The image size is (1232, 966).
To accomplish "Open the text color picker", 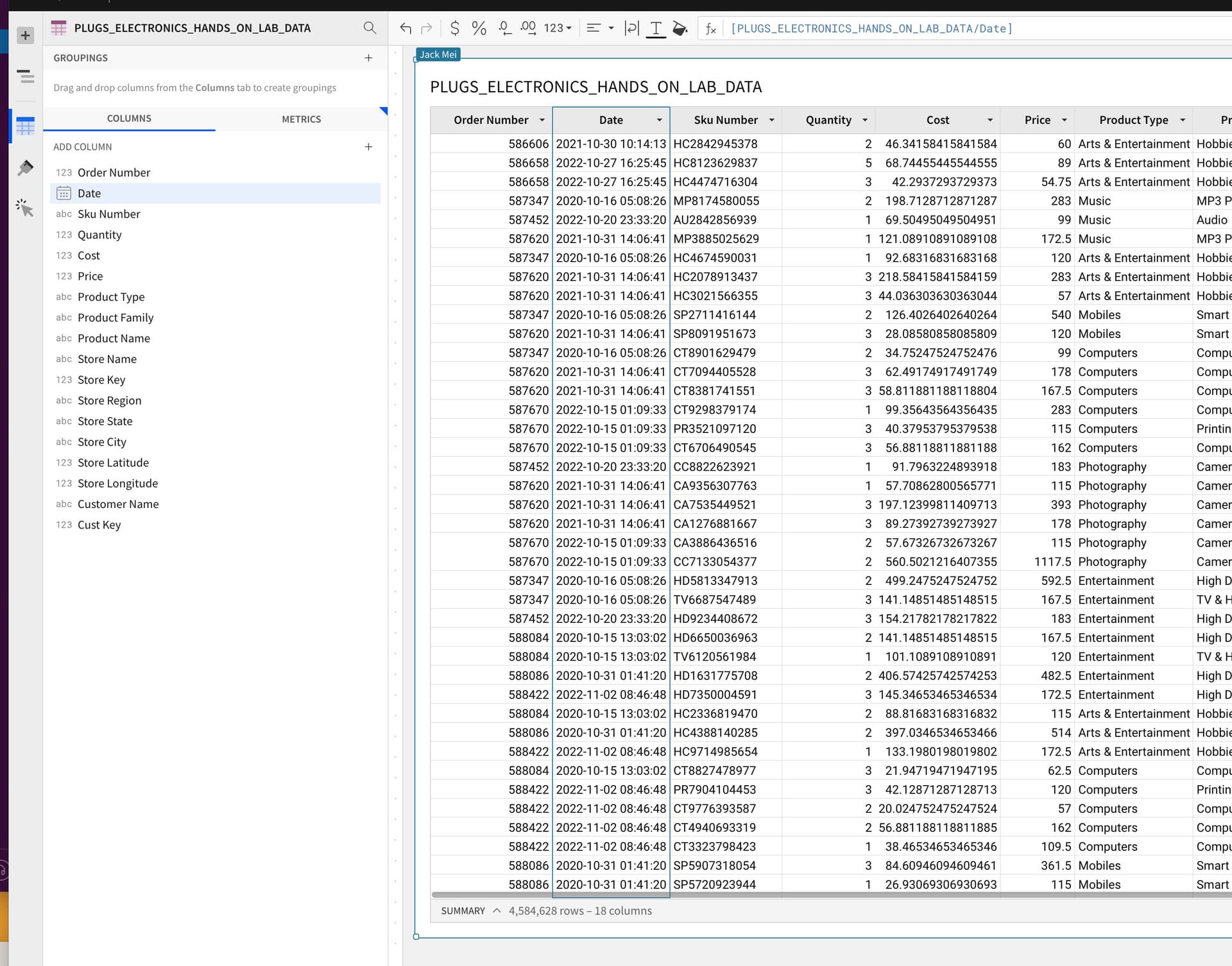I will click(656, 28).
